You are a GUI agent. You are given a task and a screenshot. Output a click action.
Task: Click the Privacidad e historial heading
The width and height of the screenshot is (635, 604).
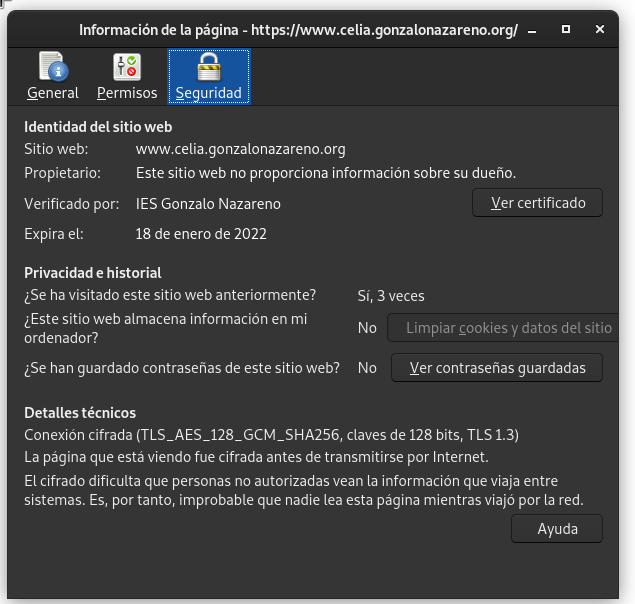pyautogui.click(x=92, y=272)
